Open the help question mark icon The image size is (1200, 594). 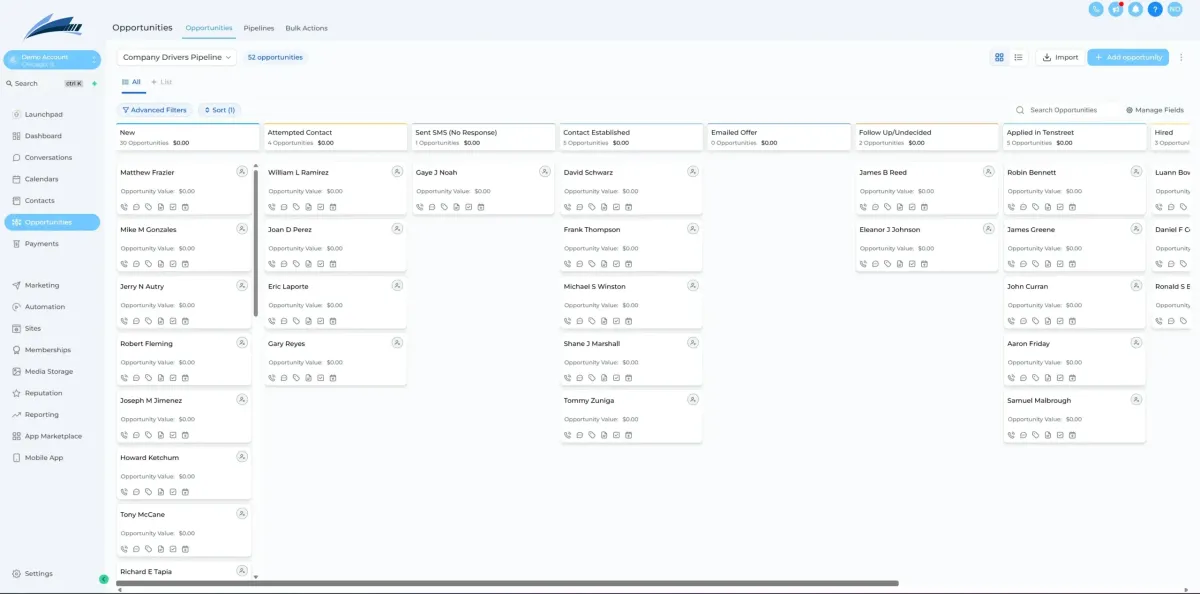point(1155,9)
